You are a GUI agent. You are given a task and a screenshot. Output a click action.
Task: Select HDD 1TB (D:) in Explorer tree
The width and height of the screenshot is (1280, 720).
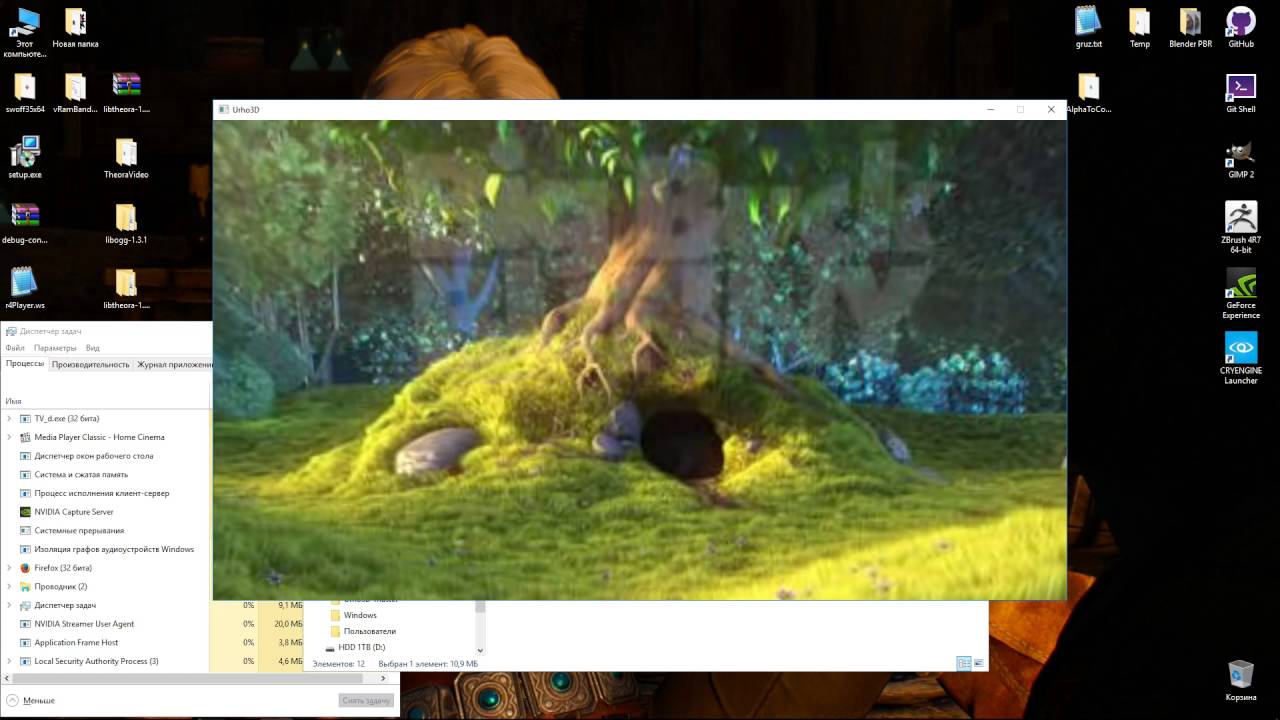(361, 647)
